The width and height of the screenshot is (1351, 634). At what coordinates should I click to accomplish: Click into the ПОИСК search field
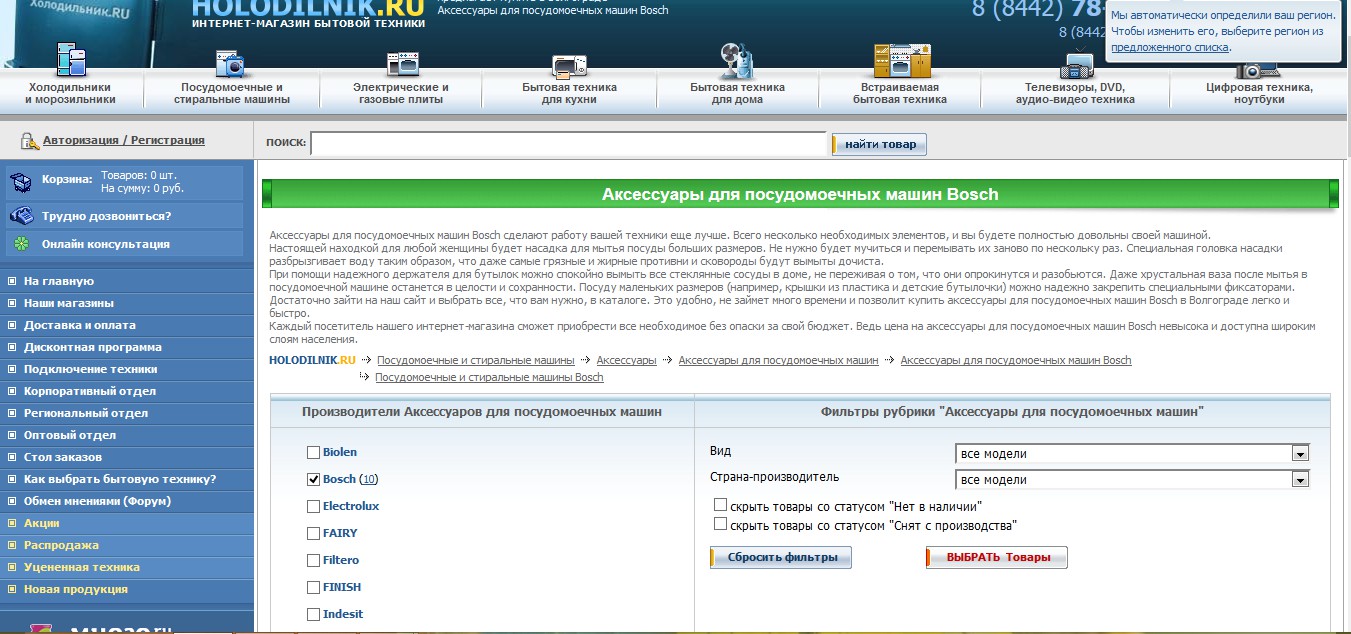click(568, 144)
